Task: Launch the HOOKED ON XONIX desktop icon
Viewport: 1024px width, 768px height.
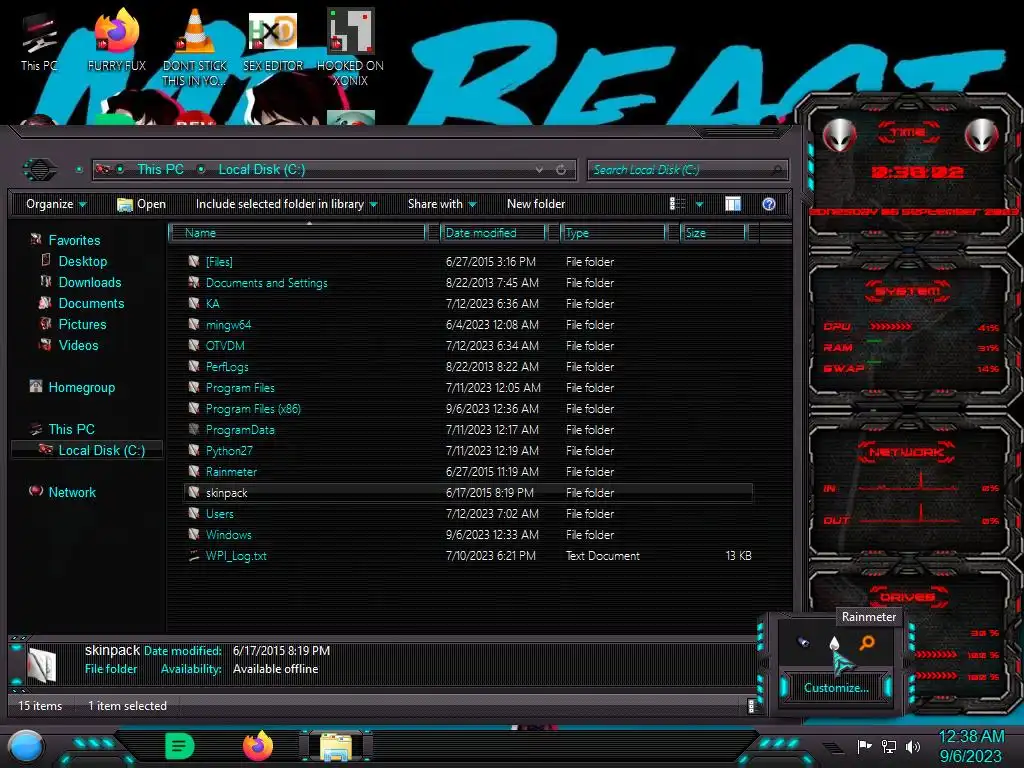Action: coord(350,47)
